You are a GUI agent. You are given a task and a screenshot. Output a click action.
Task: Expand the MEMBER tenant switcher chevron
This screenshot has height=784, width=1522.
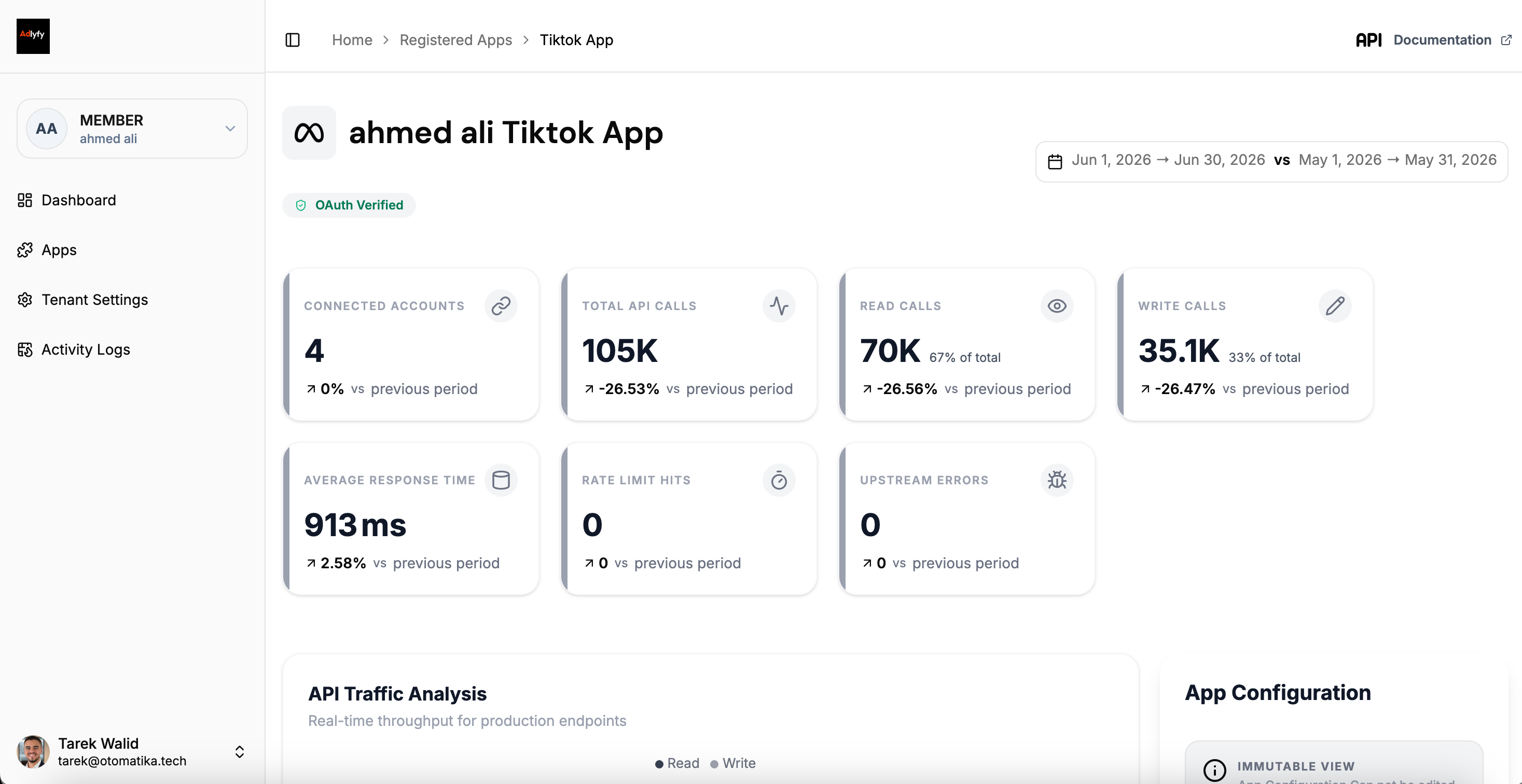click(230, 129)
